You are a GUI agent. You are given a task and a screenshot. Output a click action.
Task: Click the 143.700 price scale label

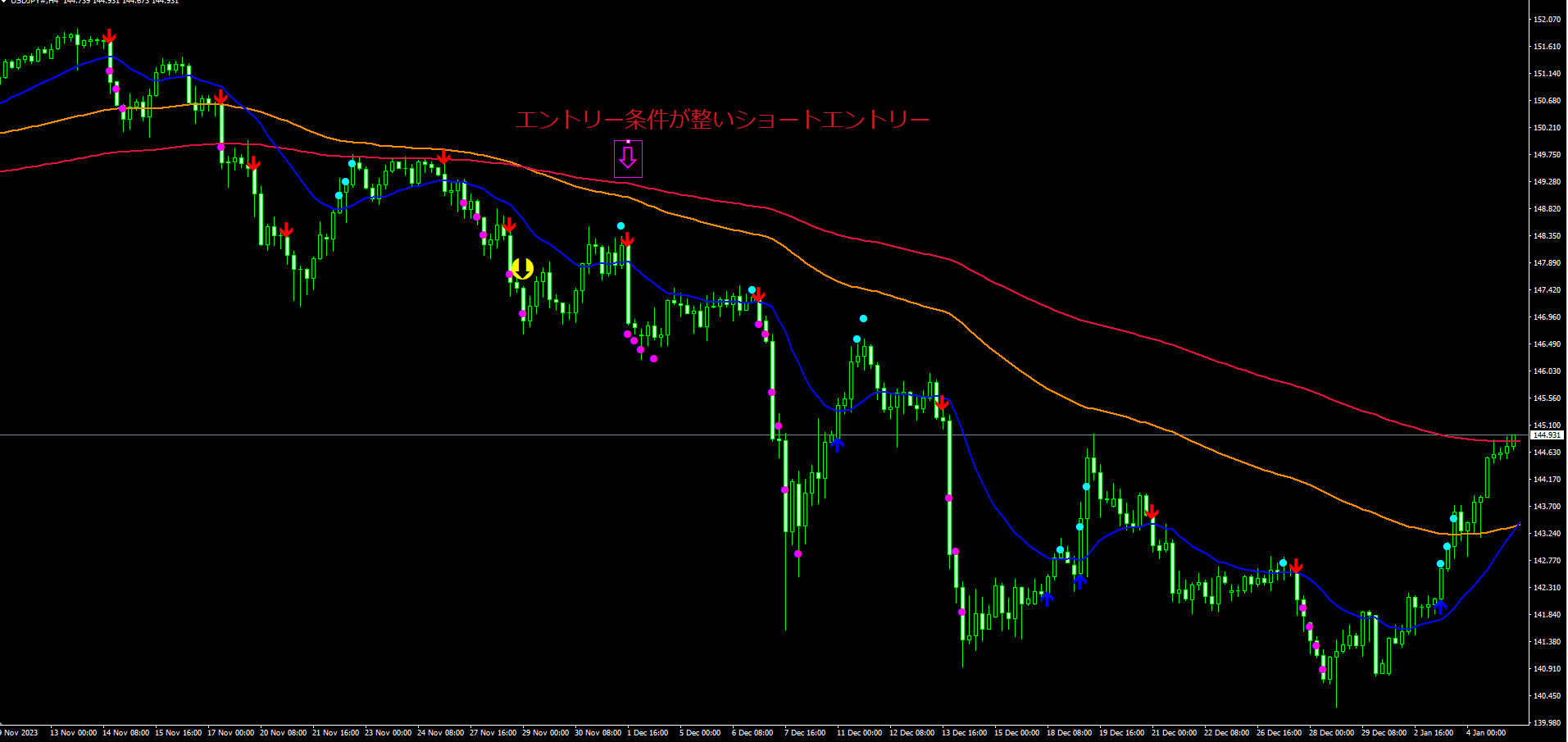pos(1547,507)
